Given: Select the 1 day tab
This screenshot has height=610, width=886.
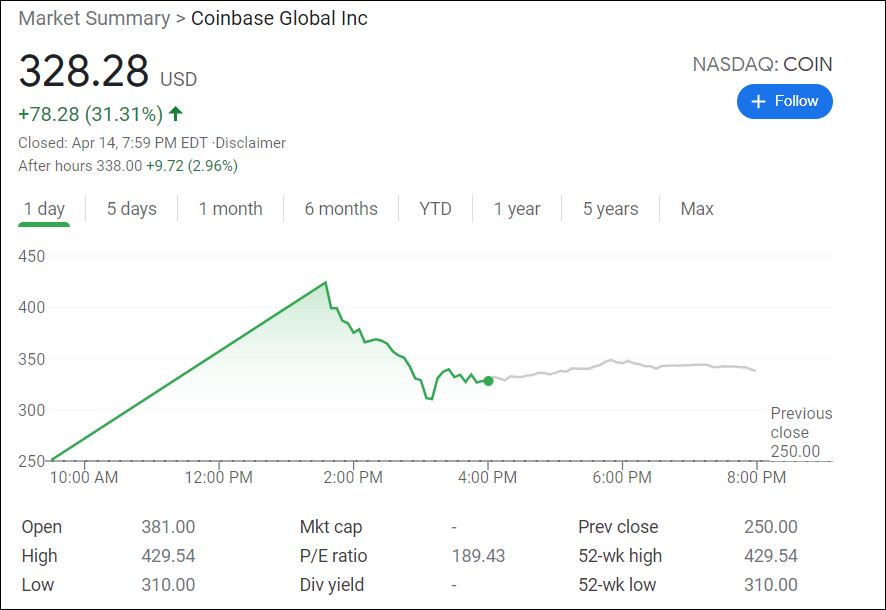Looking at the screenshot, I should [44, 209].
